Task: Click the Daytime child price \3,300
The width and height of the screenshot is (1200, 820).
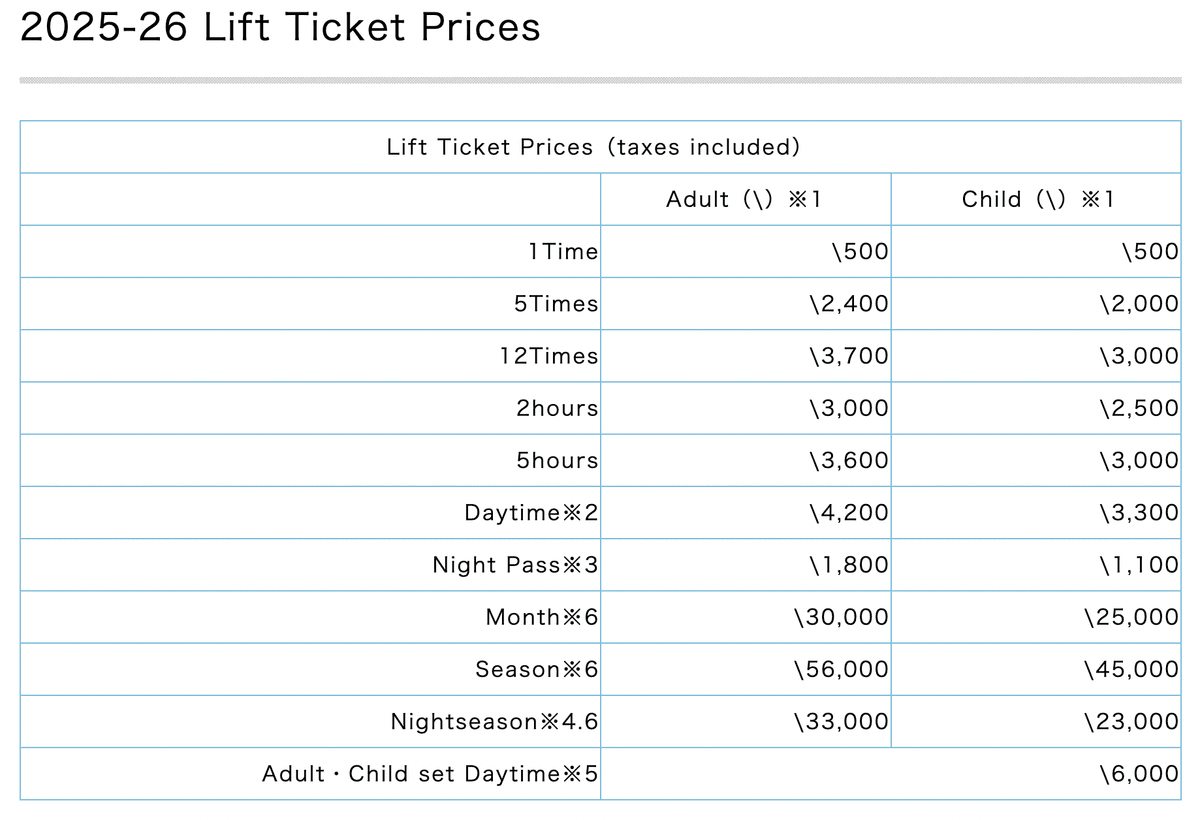Action: click(x=1139, y=513)
